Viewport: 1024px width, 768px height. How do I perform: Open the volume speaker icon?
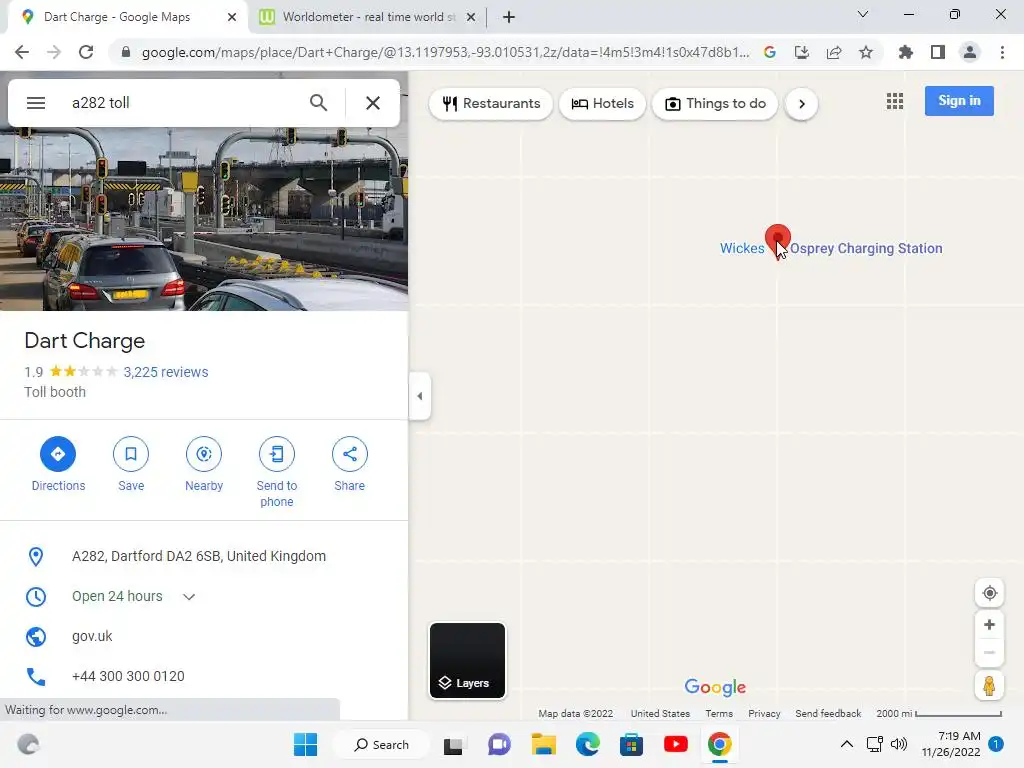click(x=899, y=744)
